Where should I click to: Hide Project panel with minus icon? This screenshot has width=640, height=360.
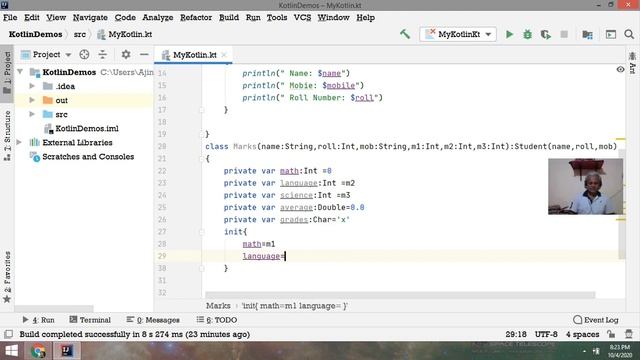coord(144,54)
